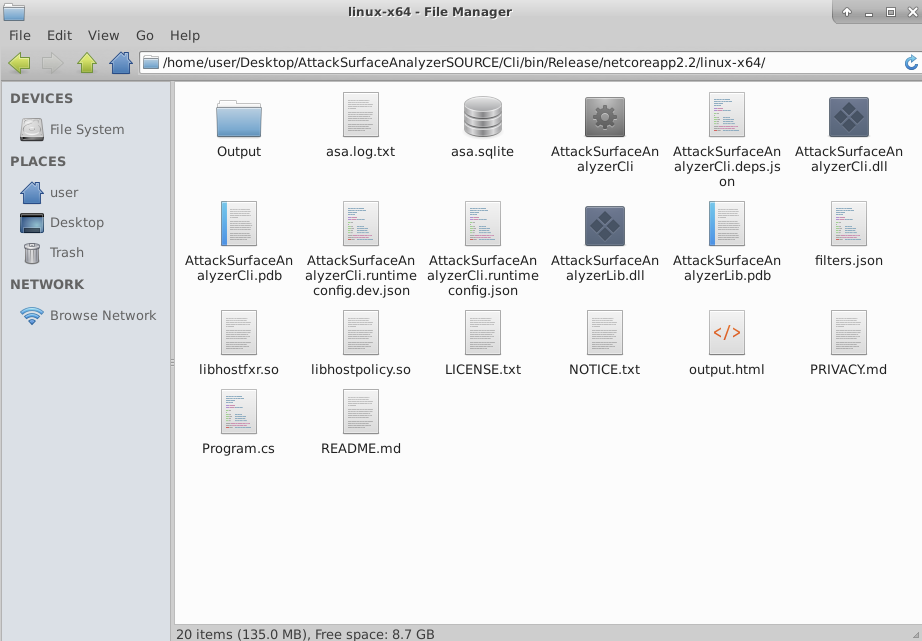
Task: Select the asa.sqlite database file
Action: pos(481,118)
